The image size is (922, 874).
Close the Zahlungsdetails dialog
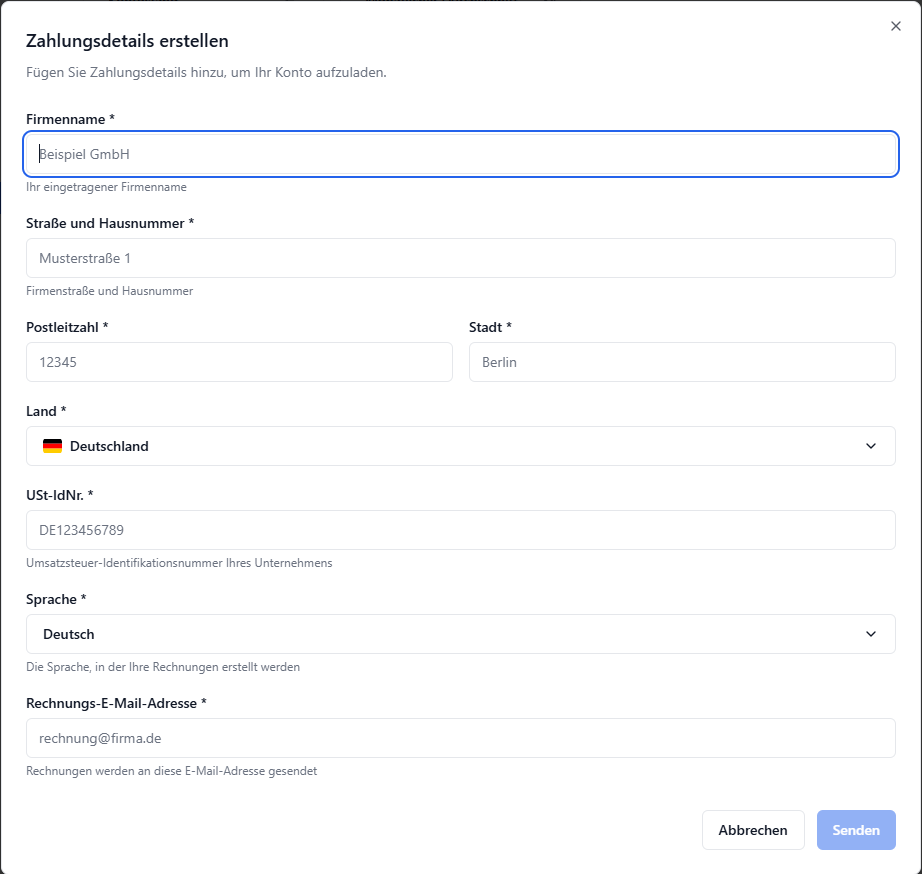click(895, 26)
